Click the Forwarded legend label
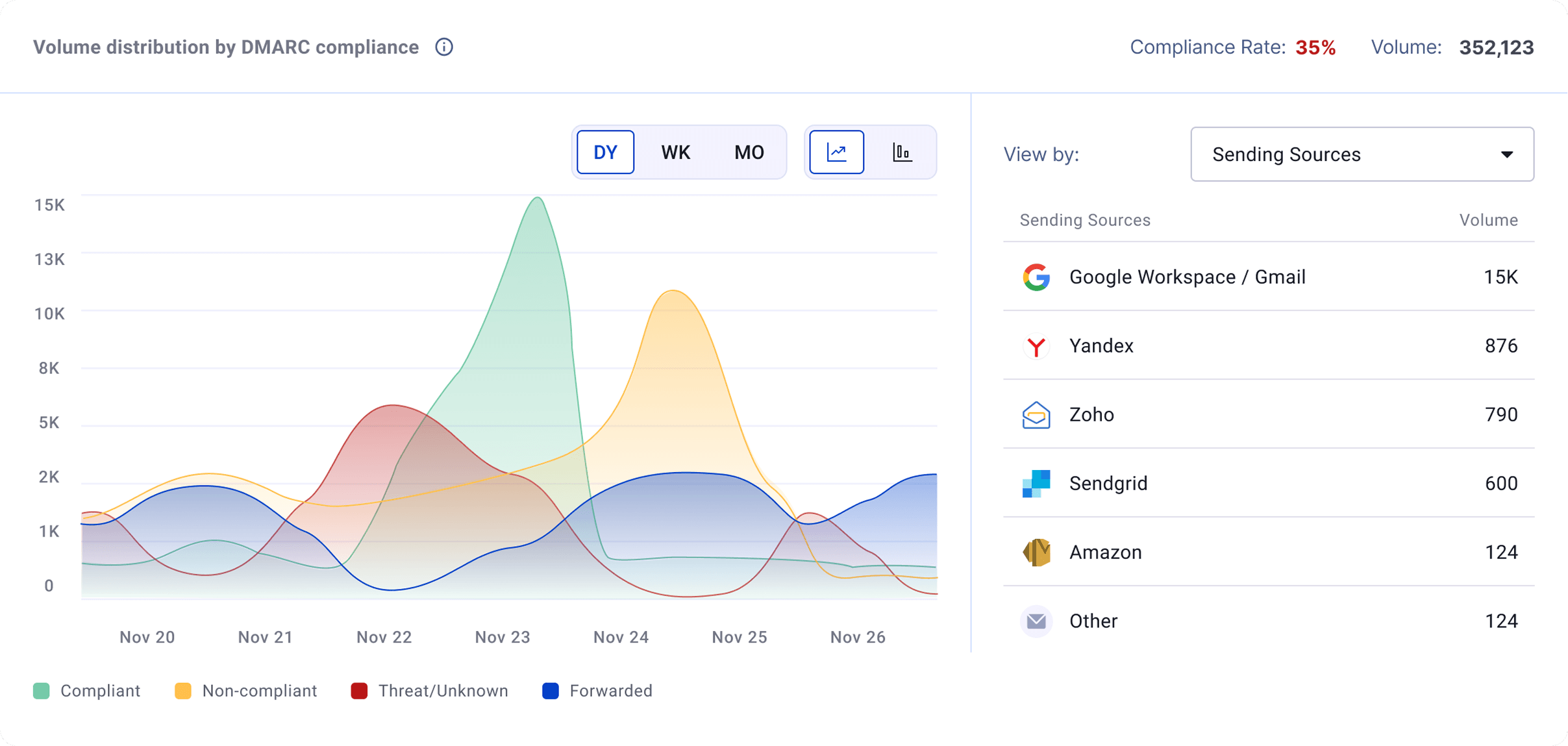The width and height of the screenshot is (1568, 746). point(611,691)
